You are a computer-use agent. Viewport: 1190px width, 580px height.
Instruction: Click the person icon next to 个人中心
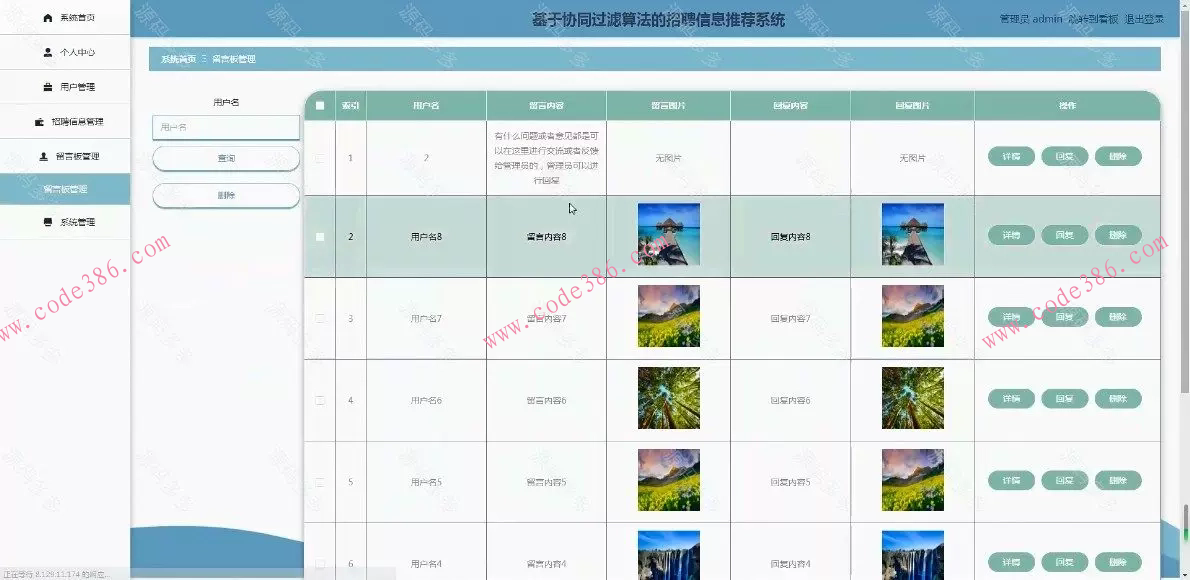(47, 52)
